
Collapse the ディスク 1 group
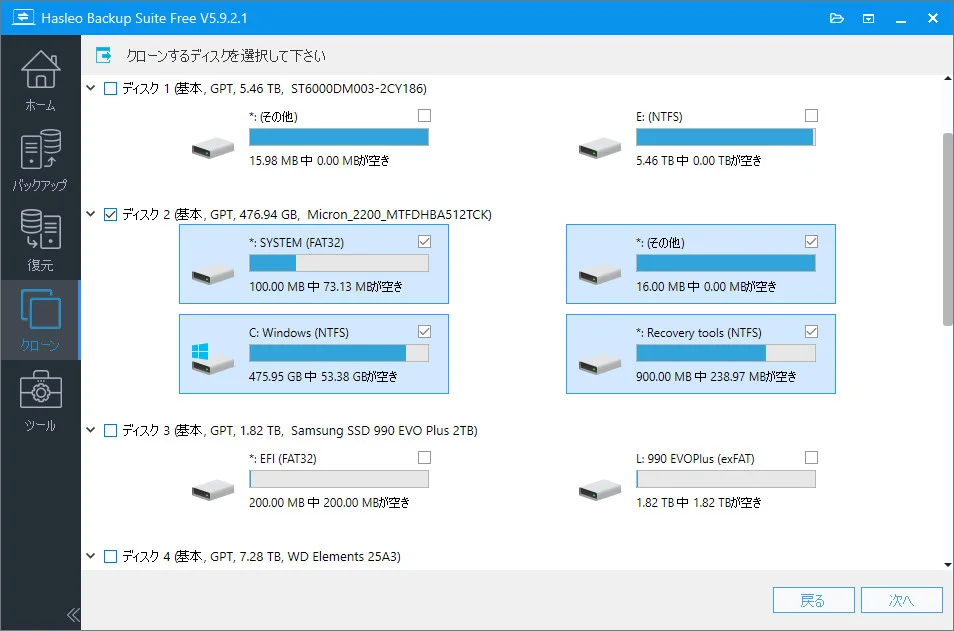(x=91, y=88)
